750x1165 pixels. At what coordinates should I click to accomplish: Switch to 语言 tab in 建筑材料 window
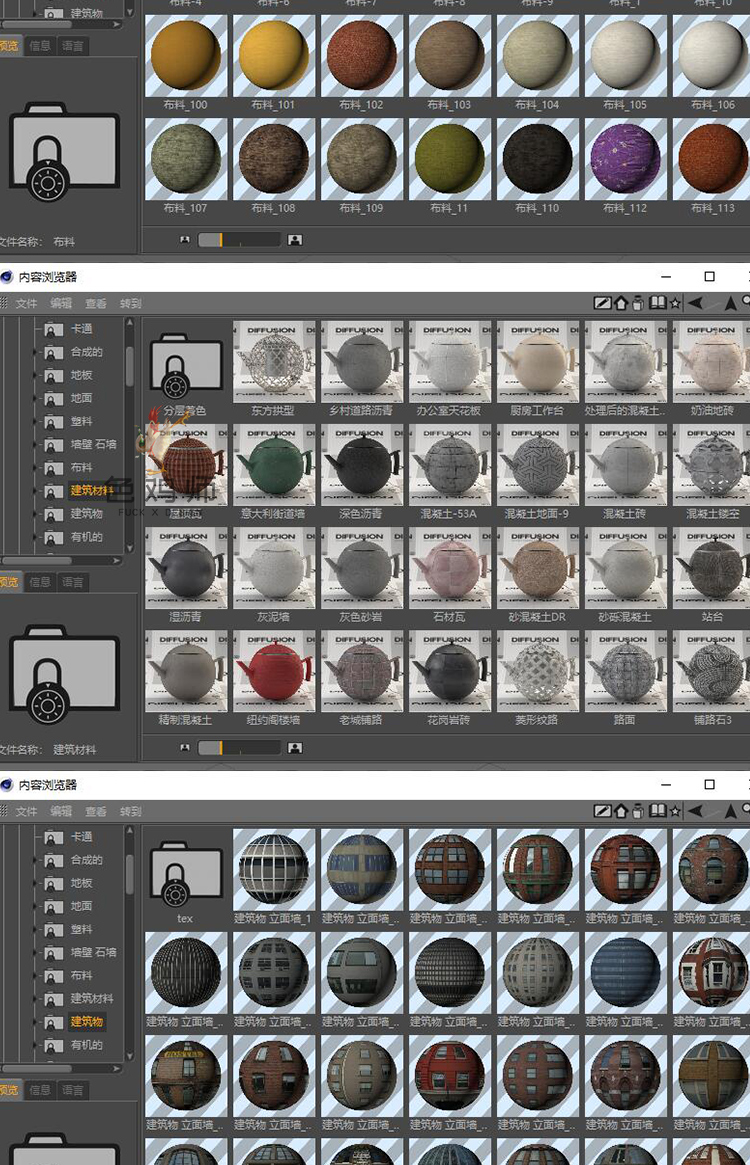73,582
